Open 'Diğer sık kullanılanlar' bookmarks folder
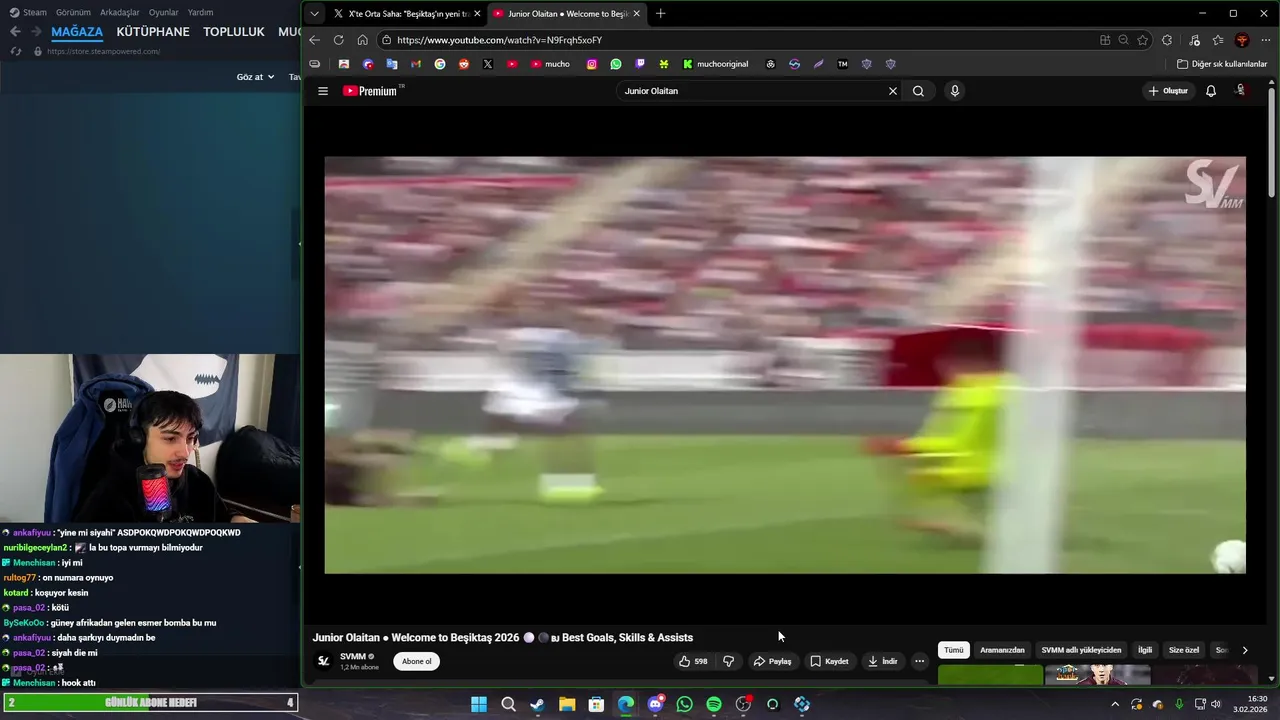Screen dimensions: 1280x720 click(1222, 64)
